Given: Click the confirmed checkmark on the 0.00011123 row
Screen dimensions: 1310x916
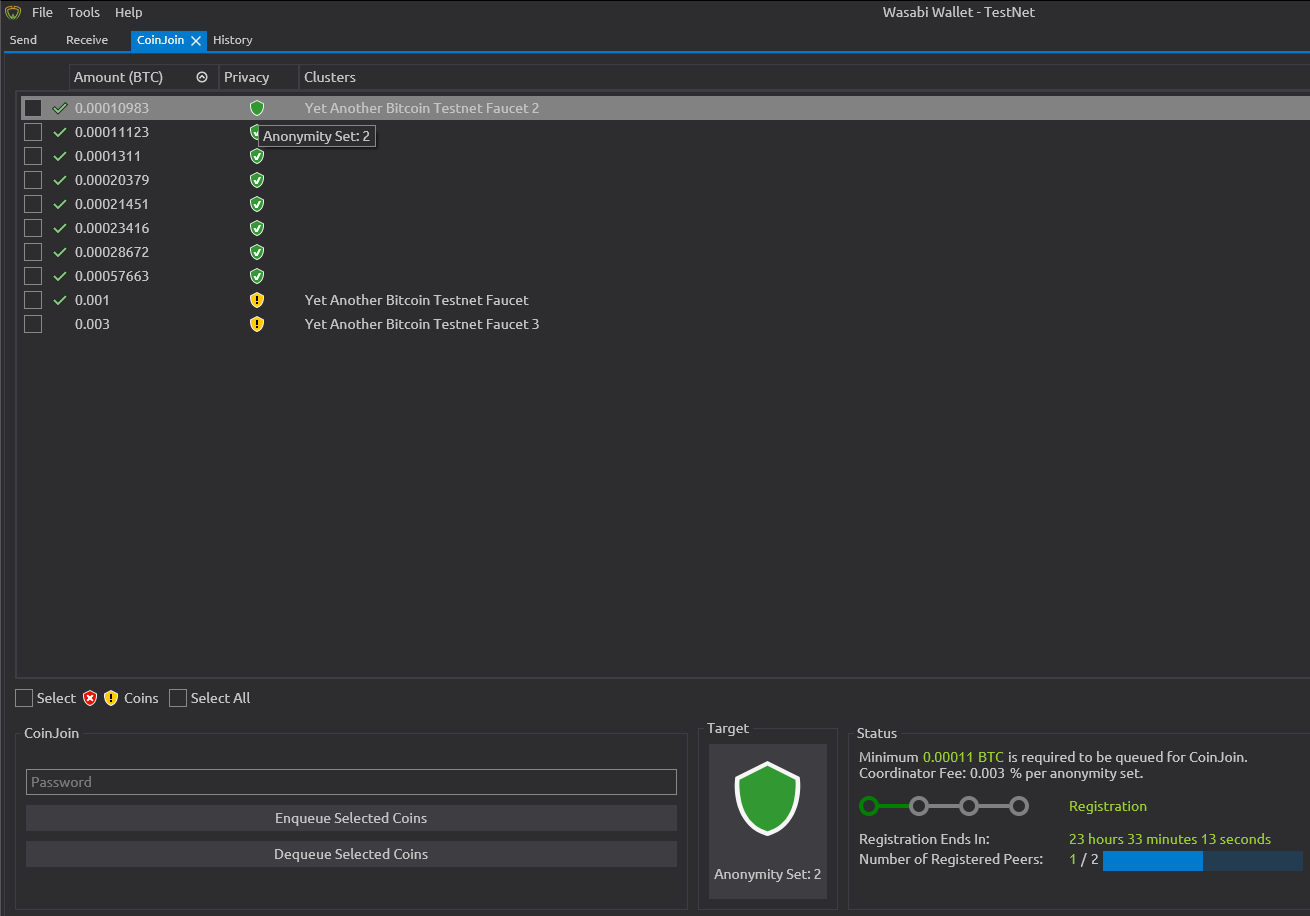Looking at the screenshot, I should click(60, 132).
